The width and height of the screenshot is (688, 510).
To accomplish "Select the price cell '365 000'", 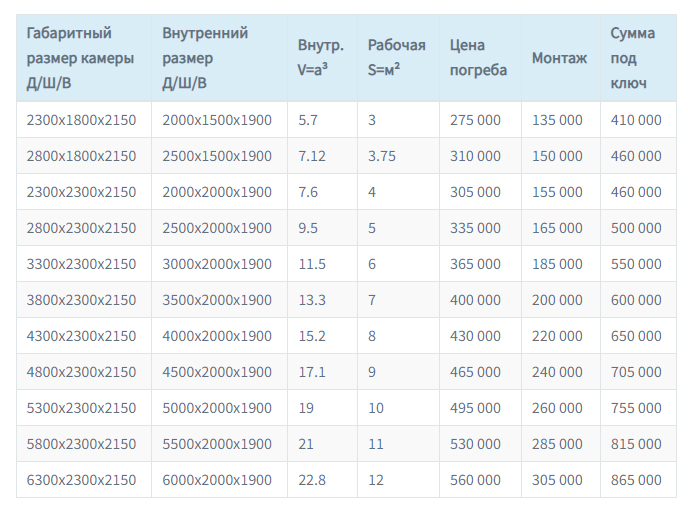I will point(480,264).
